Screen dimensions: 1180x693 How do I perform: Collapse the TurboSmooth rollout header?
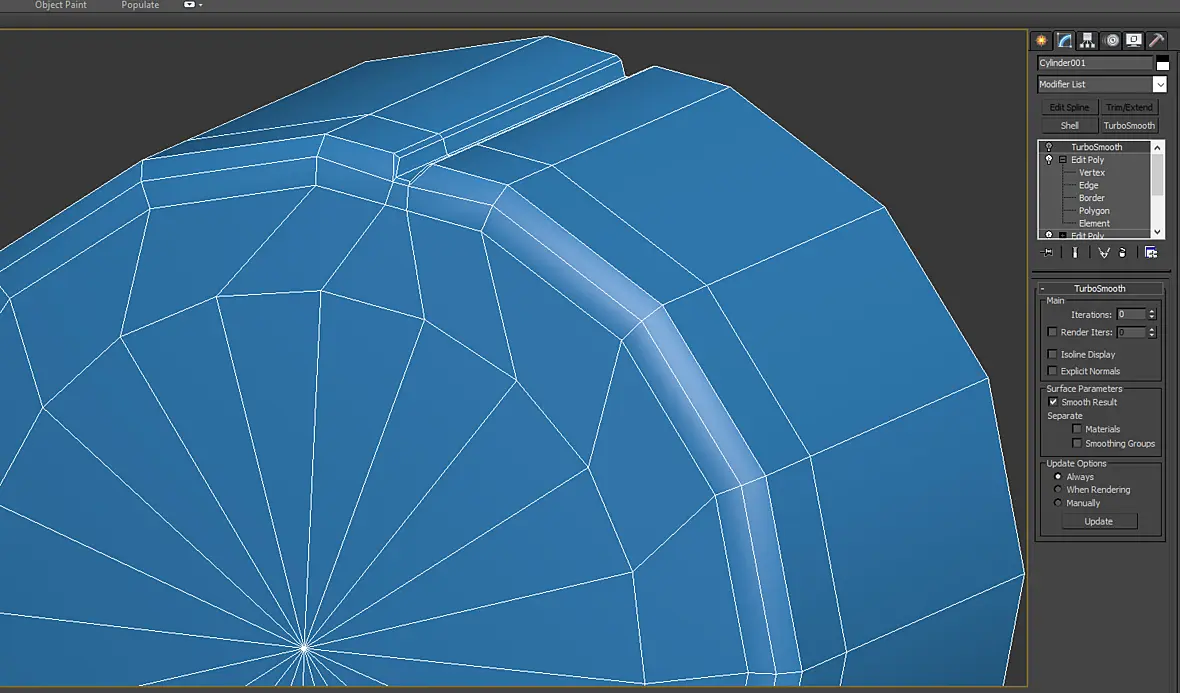point(1099,288)
